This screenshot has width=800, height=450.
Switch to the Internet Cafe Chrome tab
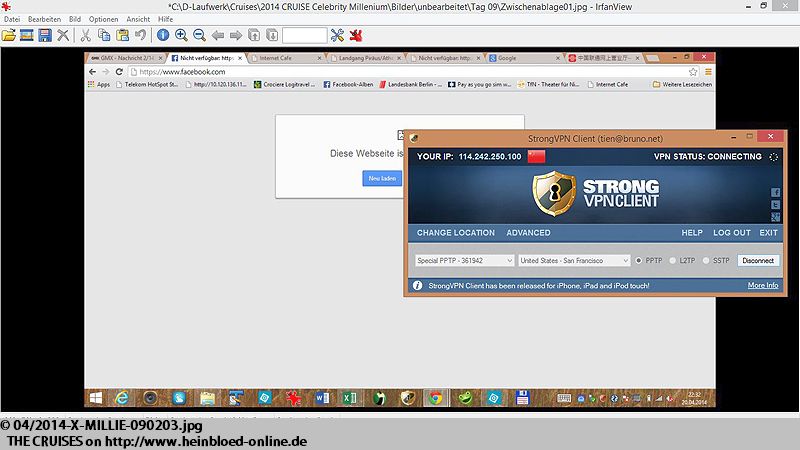(287, 58)
